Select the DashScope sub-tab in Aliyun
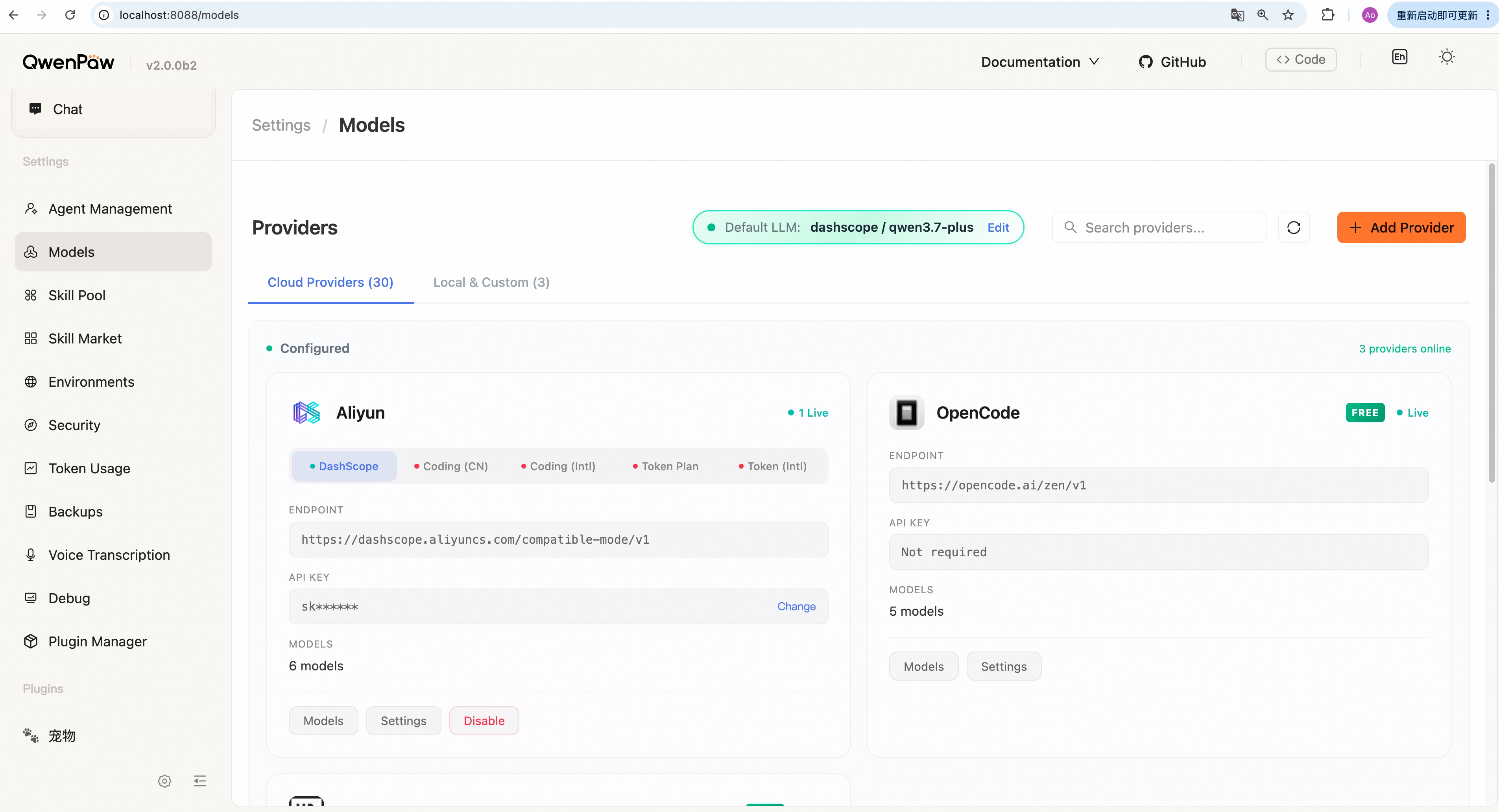This screenshot has height=812, width=1499. pyautogui.click(x=344, y=467)
